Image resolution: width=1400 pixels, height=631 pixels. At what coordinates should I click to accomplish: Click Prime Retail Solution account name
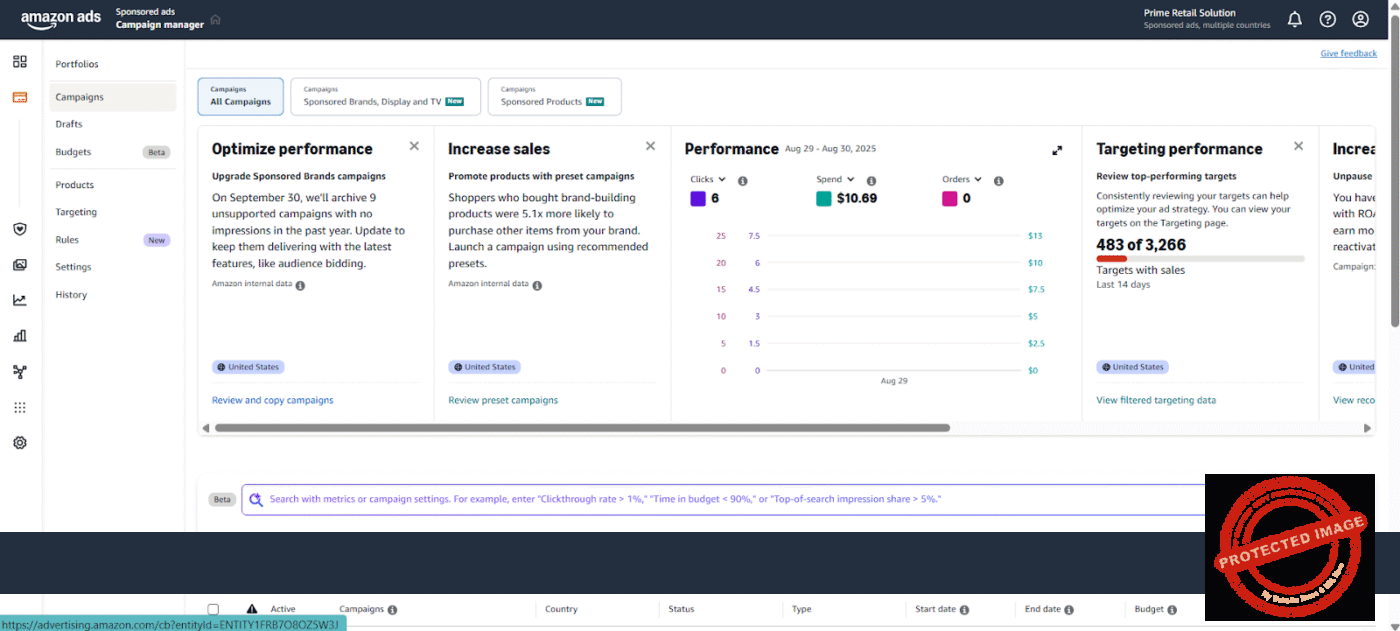click(x=1190, y=13)
